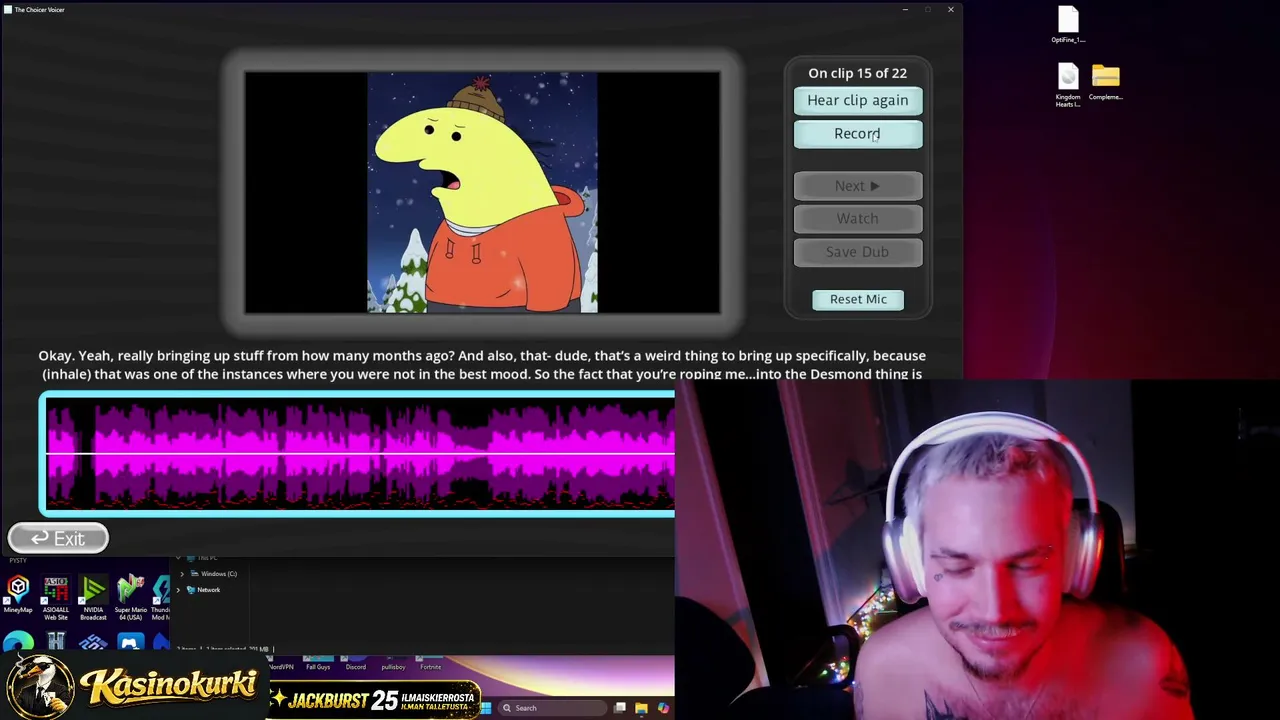
Task: Open the Copilot icon on the taskbar
Action: coord(663,708)
